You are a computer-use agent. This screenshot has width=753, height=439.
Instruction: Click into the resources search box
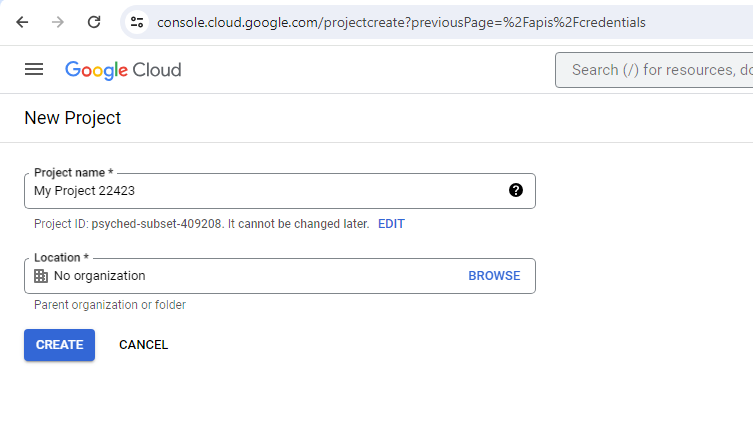654,70
